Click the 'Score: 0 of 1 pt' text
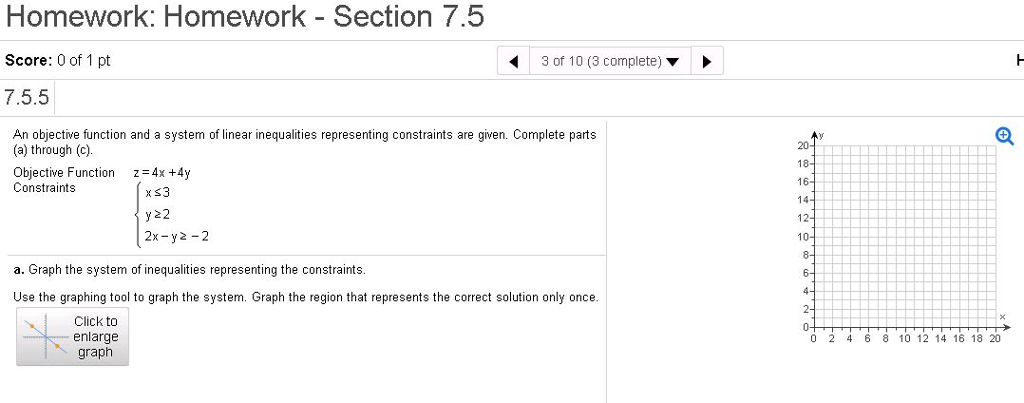Screen dimensions: 1024x403 [x=58, y=61]
